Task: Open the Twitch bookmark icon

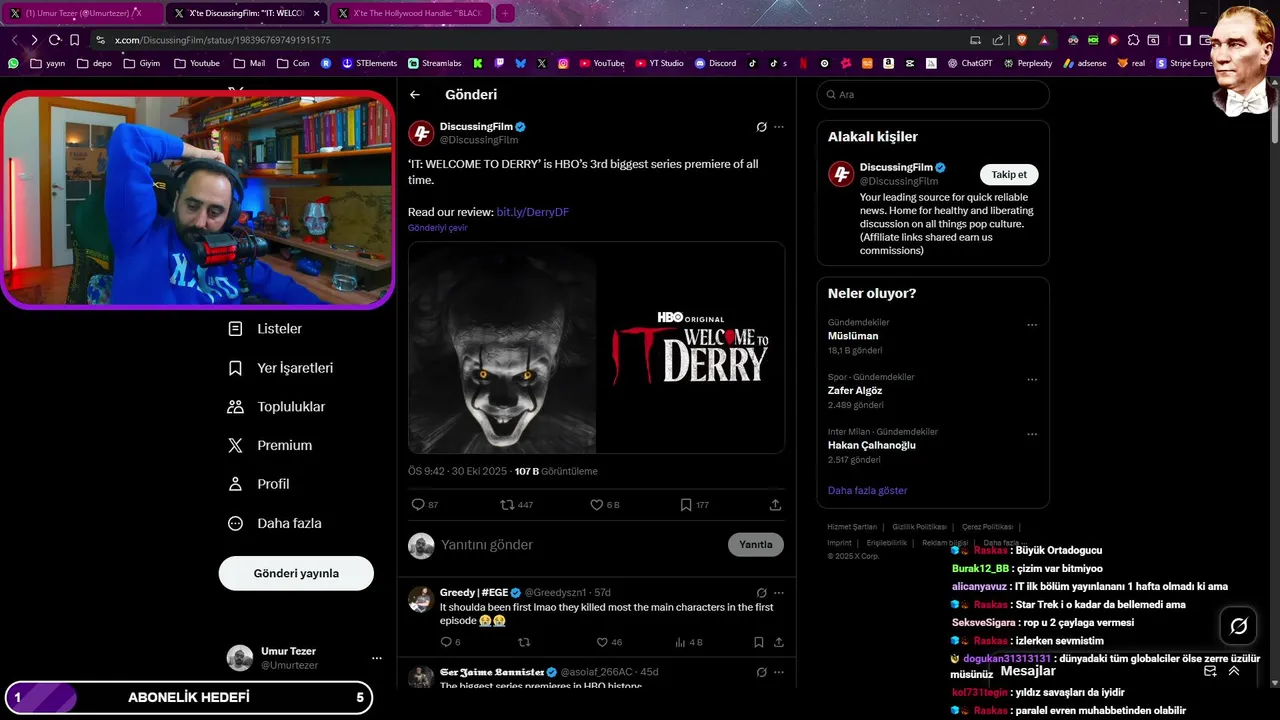Action: tap(499, 63)
